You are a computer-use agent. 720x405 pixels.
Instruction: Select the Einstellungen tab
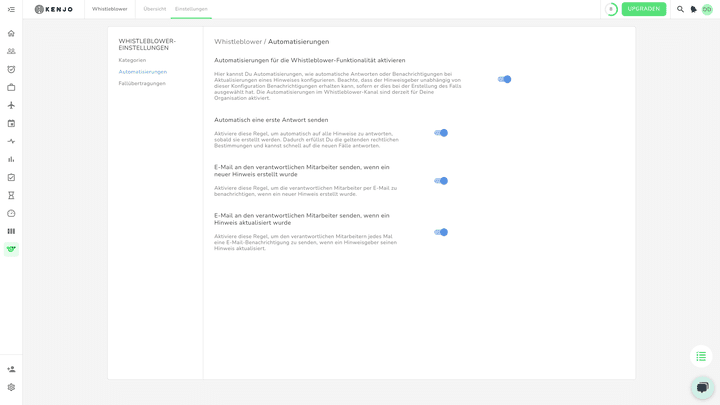pyautogui.click(x=191, y=9)
